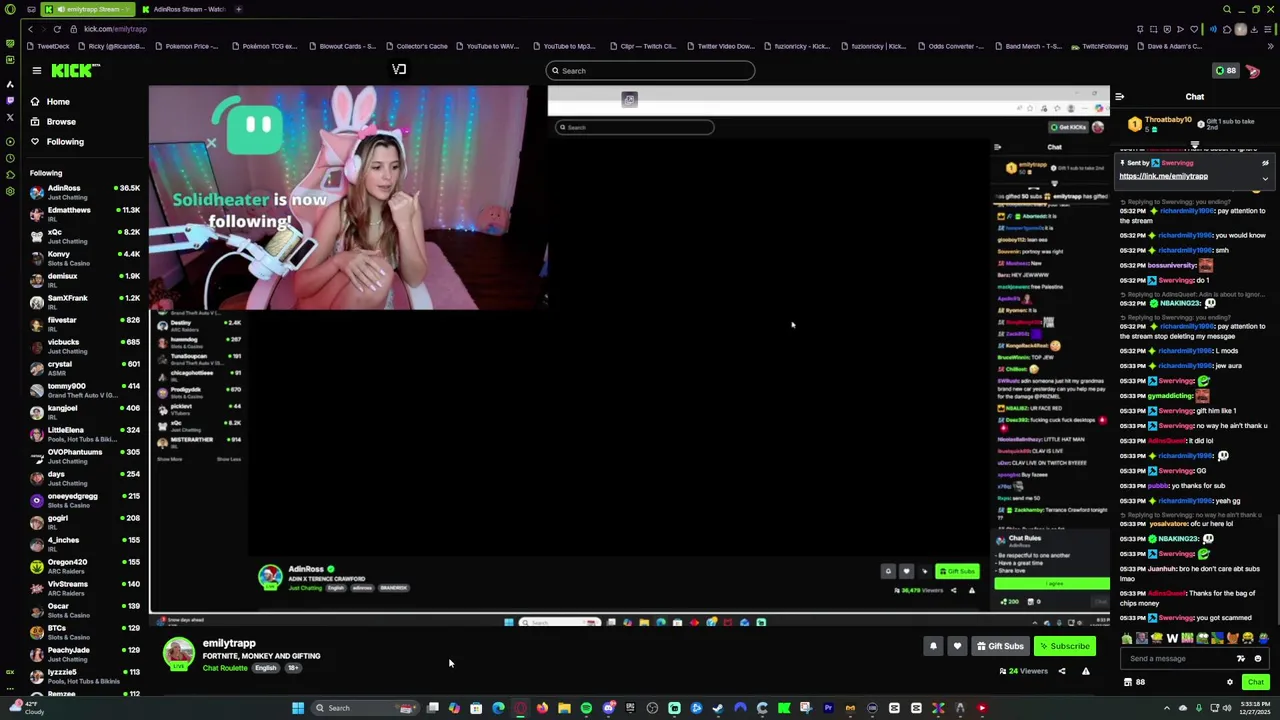Open the Kick sidebar hamburger menu
The image size is (1280, 720).
point(37,70)
